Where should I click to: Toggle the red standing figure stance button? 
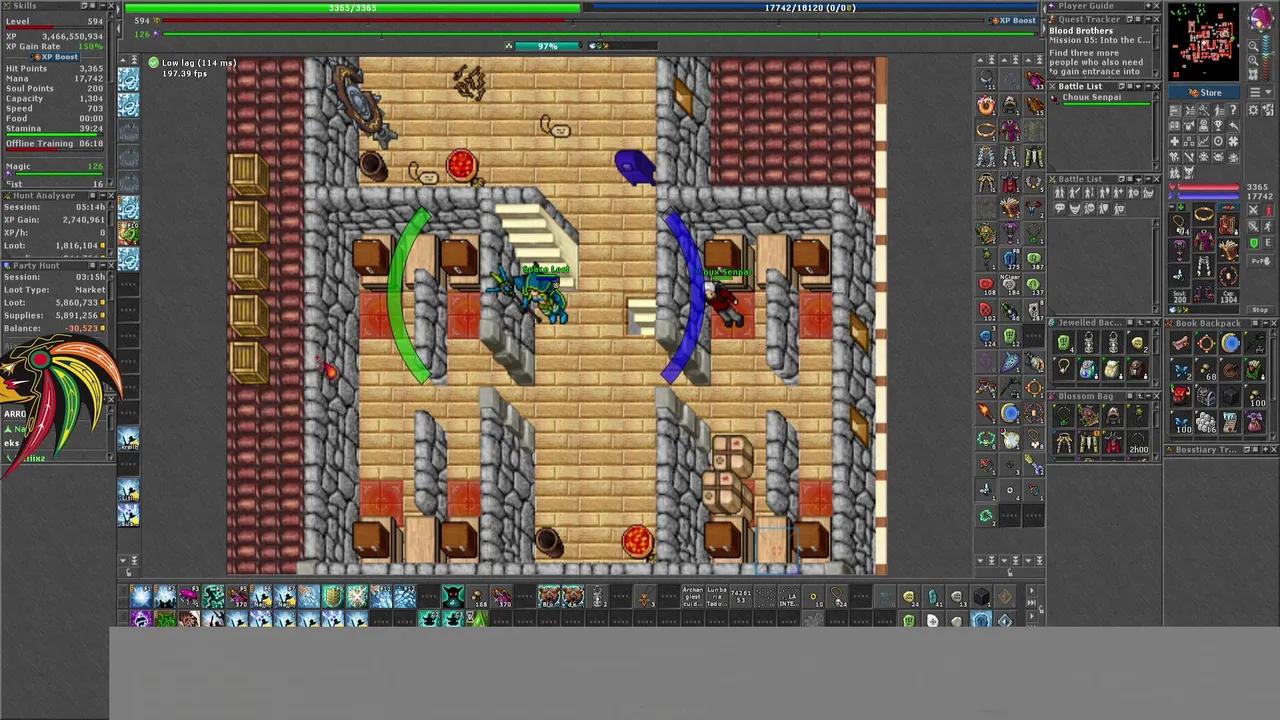click(1268, 209)
